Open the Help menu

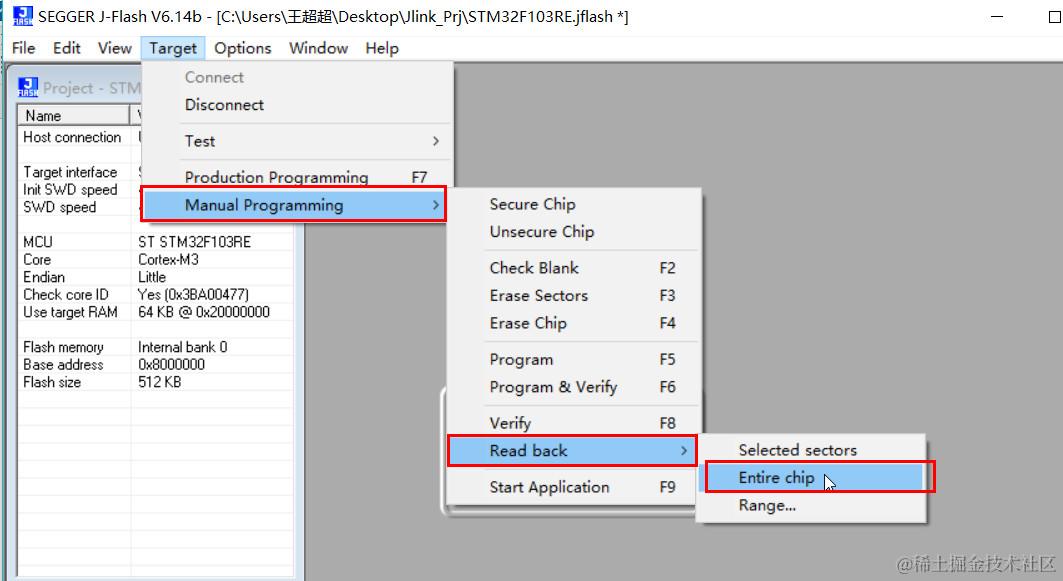(x=382, y=48)
